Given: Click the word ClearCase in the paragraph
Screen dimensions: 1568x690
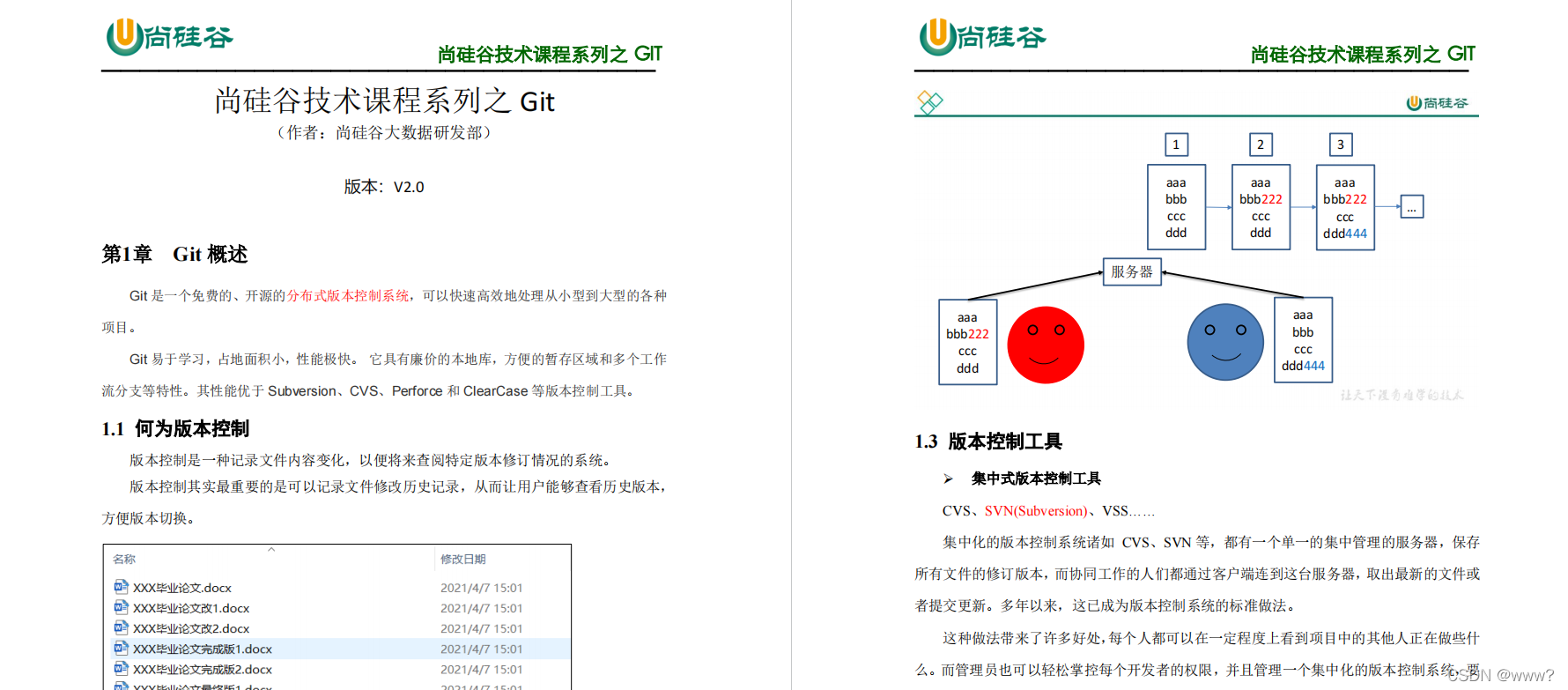Looking at the screenshot, I should coord(495,391).
